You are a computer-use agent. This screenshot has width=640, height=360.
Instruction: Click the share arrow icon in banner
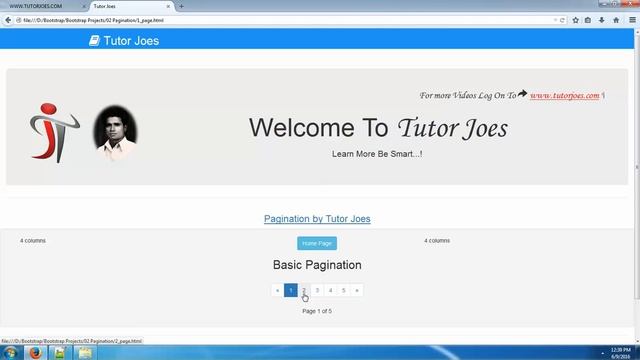(x=522, y=94)
